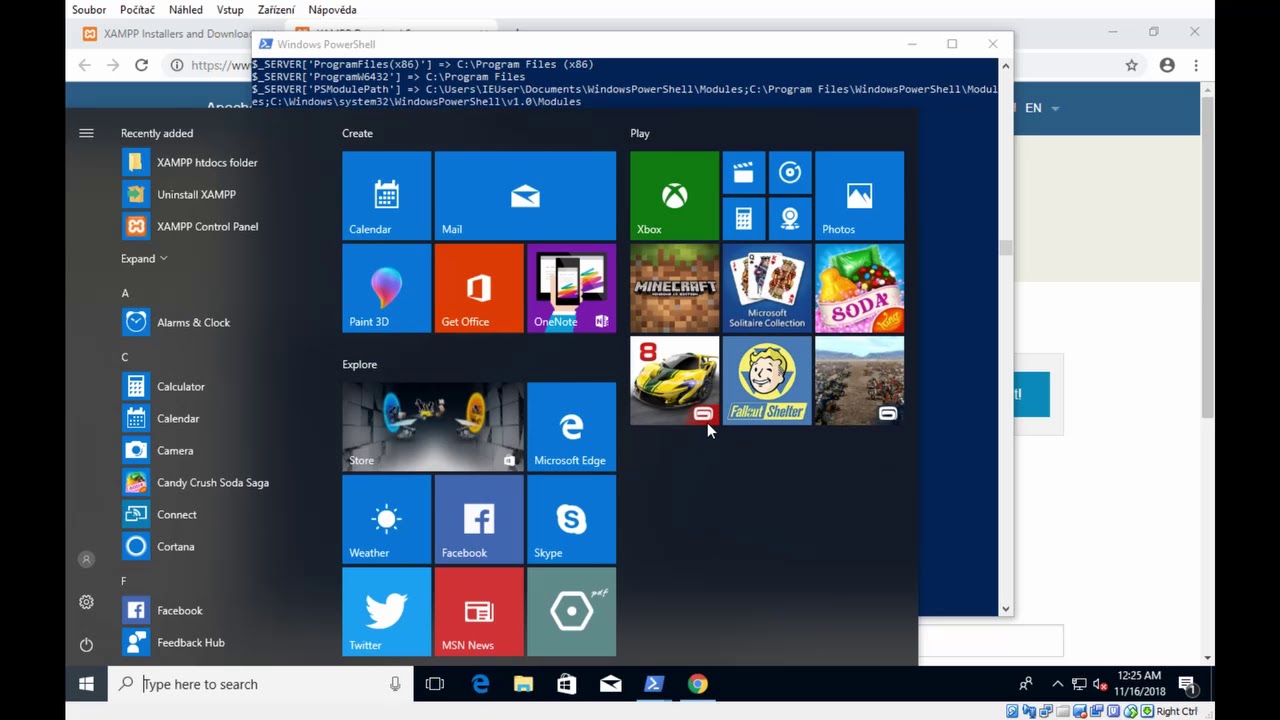Switch to PowerShell on the taskbar
The image size is (1280, 720).
[x=654, y=684]
